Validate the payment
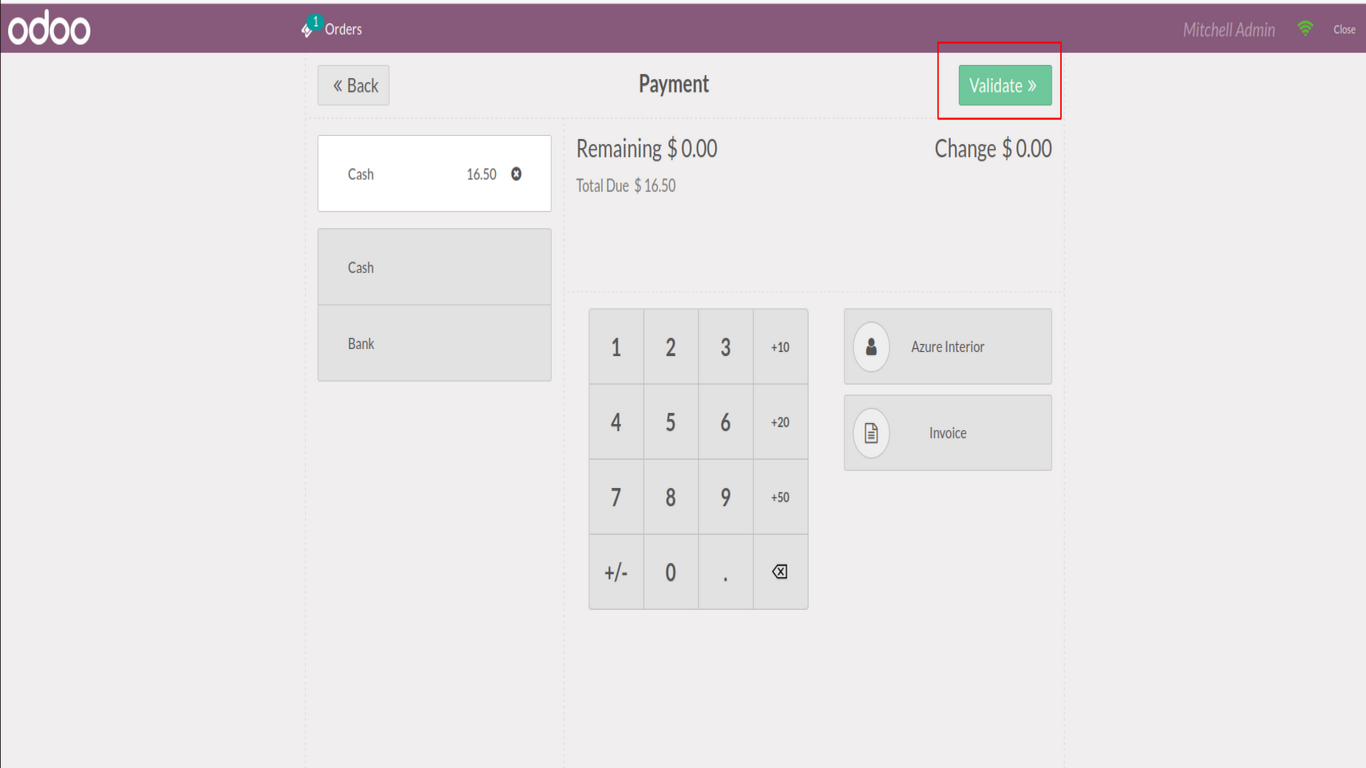Screen dimensions: 1366x768 click(x=1004, y=85)
